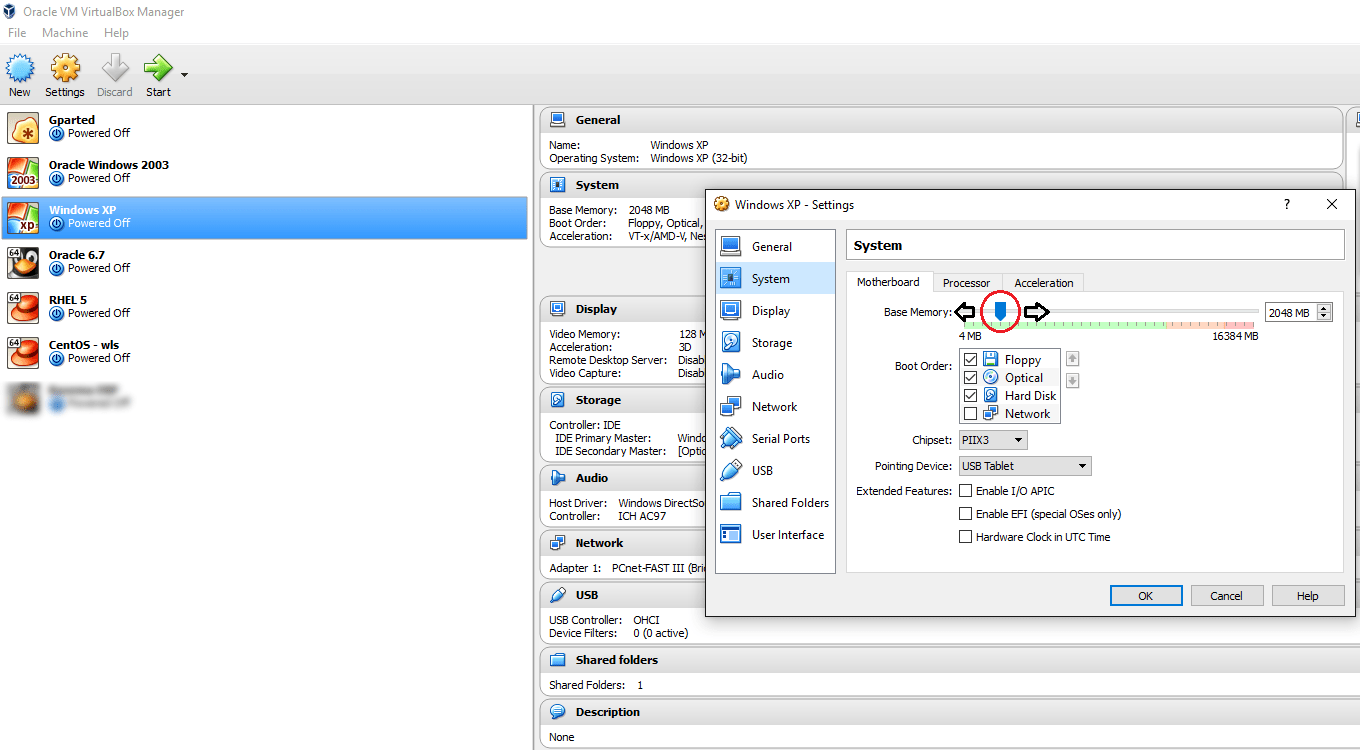
Task: Select the Oracle 6.7 virtual machine
Action: [x=264, y=262]
